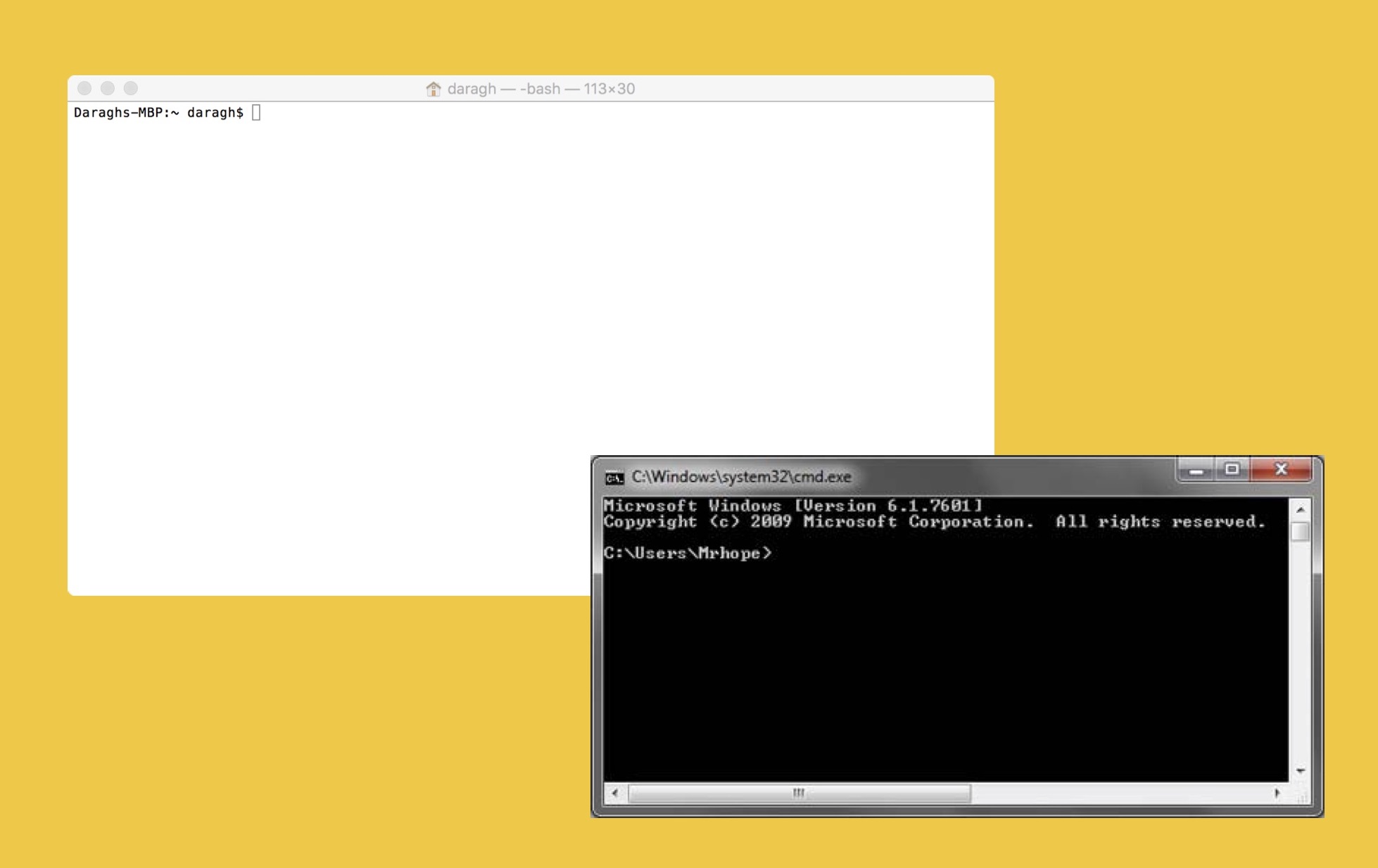Screen dimensions: 1378x868
Task: Click the cmd horizontal scrollbar right arrow
Action: click(x=1277, y=793)
